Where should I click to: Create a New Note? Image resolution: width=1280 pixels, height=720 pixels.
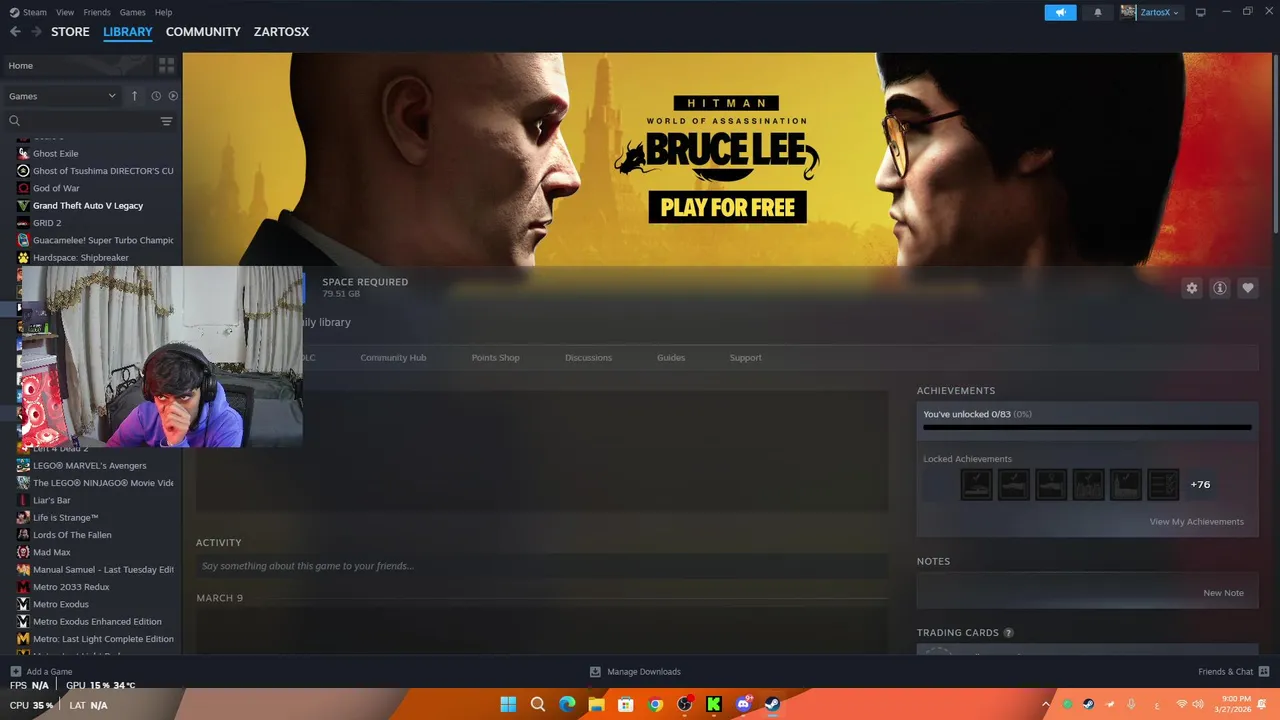pos(1223,593)
